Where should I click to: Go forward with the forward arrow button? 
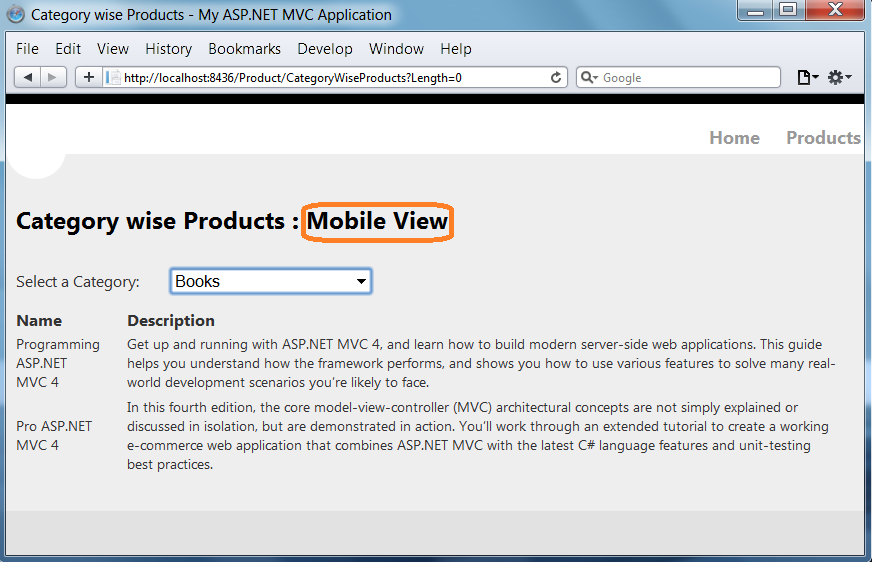(53, 77)
